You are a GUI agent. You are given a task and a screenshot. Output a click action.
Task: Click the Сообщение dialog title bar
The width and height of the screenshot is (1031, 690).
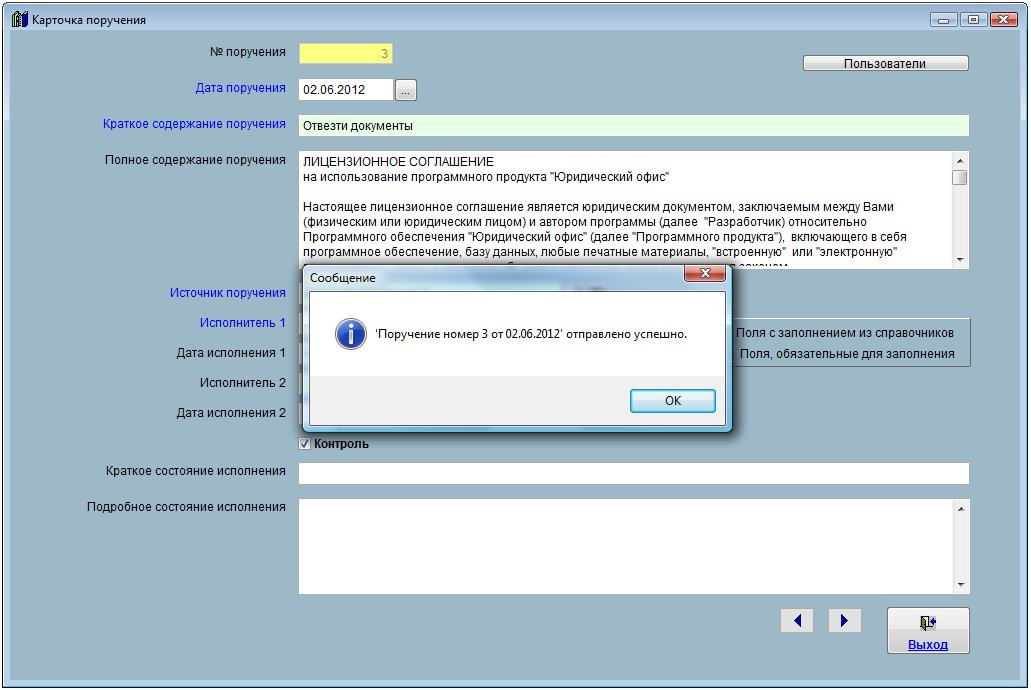point(493,277)
